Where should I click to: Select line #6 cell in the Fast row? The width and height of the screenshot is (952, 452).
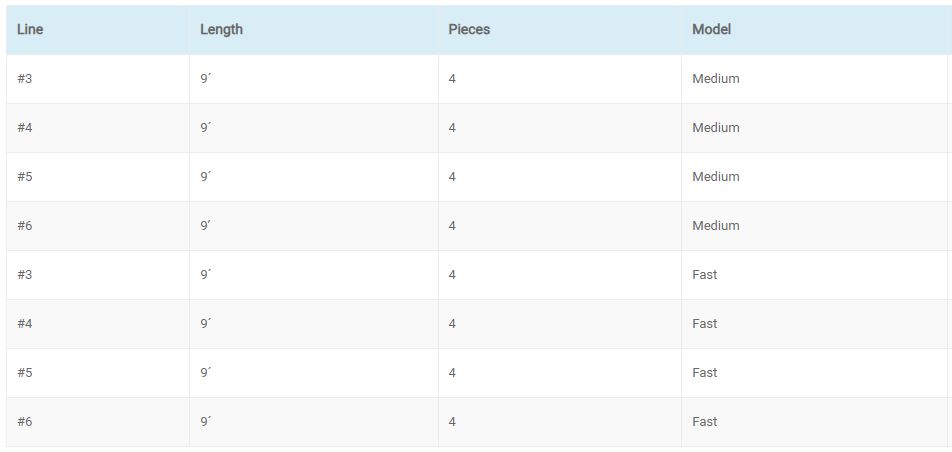(x=98, y=422)
